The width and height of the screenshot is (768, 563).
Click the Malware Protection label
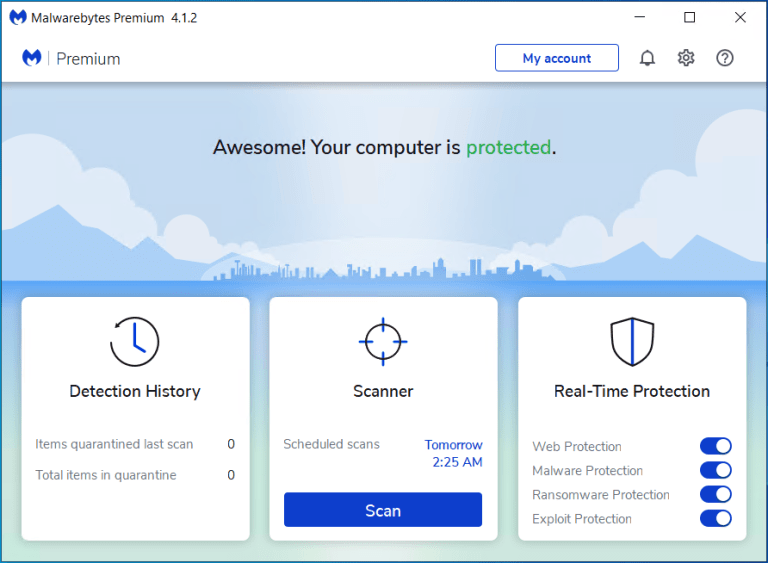click(588, 470)
